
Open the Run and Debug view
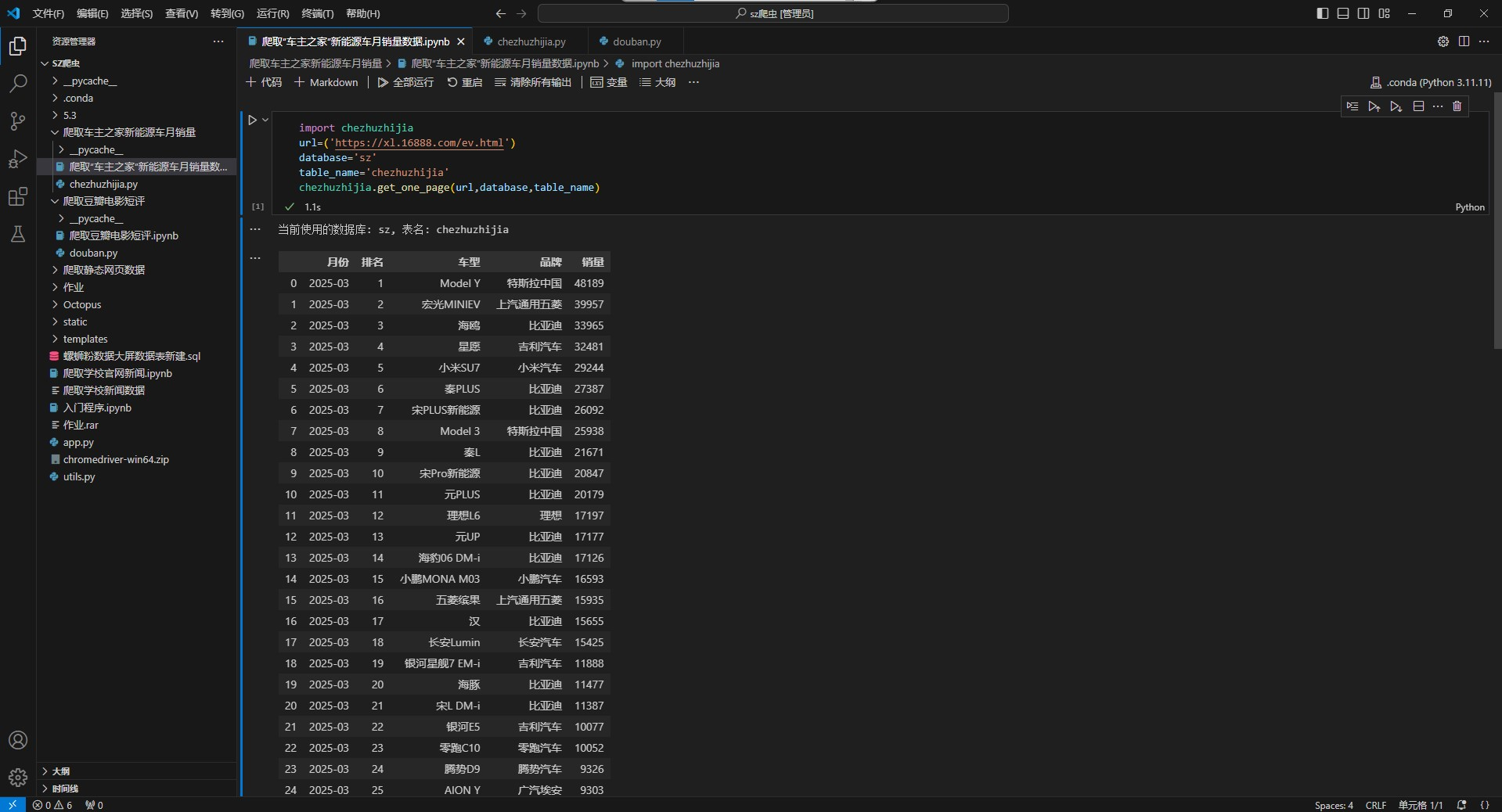18,159
